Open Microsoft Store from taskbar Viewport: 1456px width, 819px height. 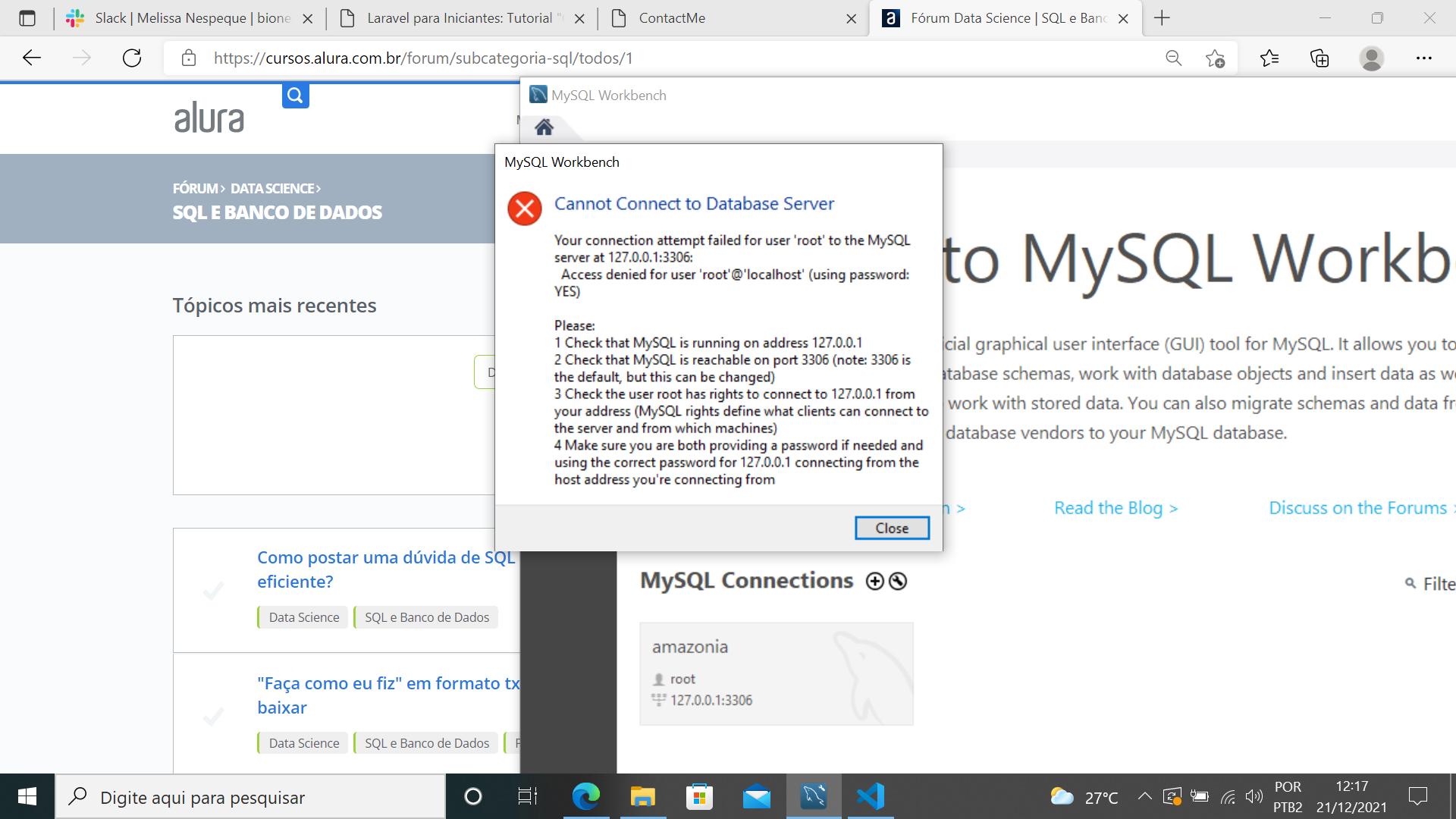coord(699,796)
